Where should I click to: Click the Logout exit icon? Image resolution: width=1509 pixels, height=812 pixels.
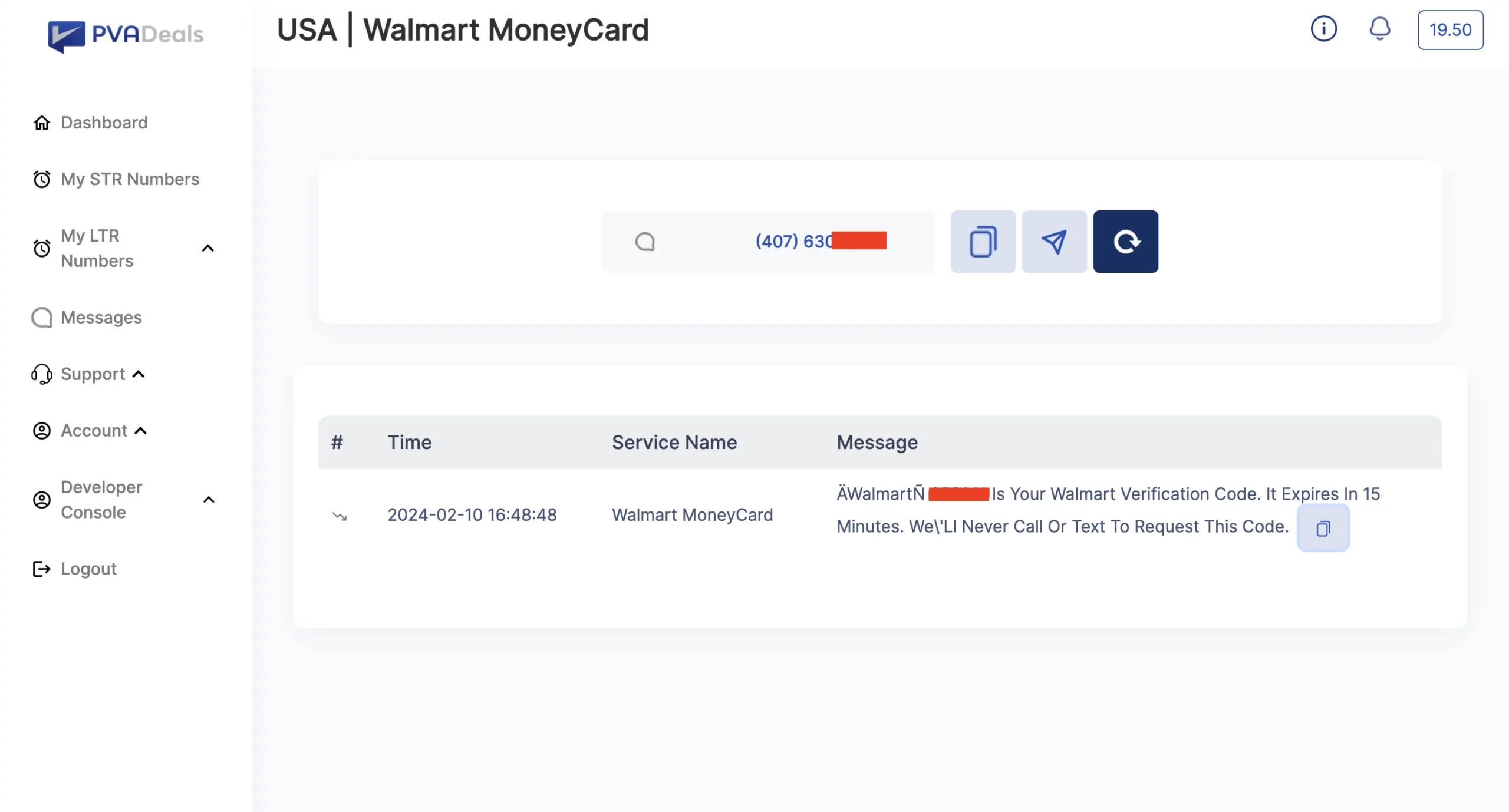click(x=42, y=569)
